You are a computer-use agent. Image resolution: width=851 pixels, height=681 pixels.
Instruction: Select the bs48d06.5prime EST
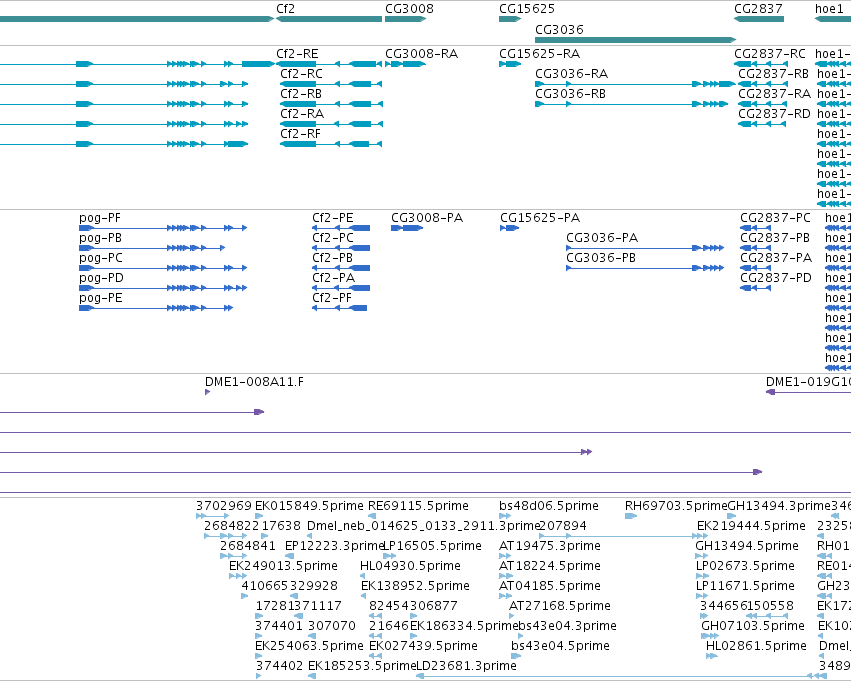click(x=505, y=516)
